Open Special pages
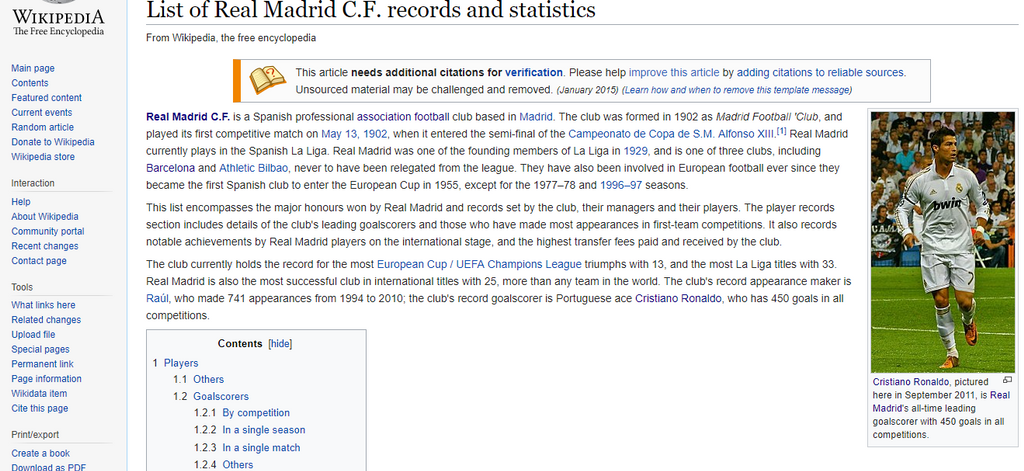Screen dimensions: 1024x471 click(40, 349)
